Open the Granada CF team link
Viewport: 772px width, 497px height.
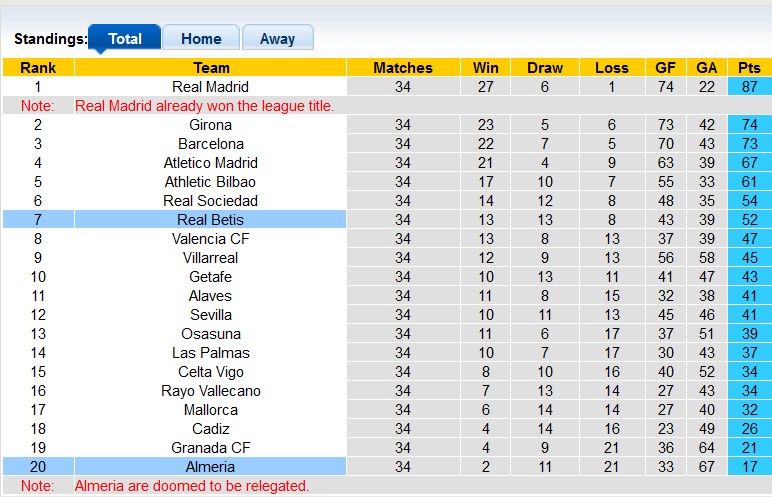(x=210, y=448)
